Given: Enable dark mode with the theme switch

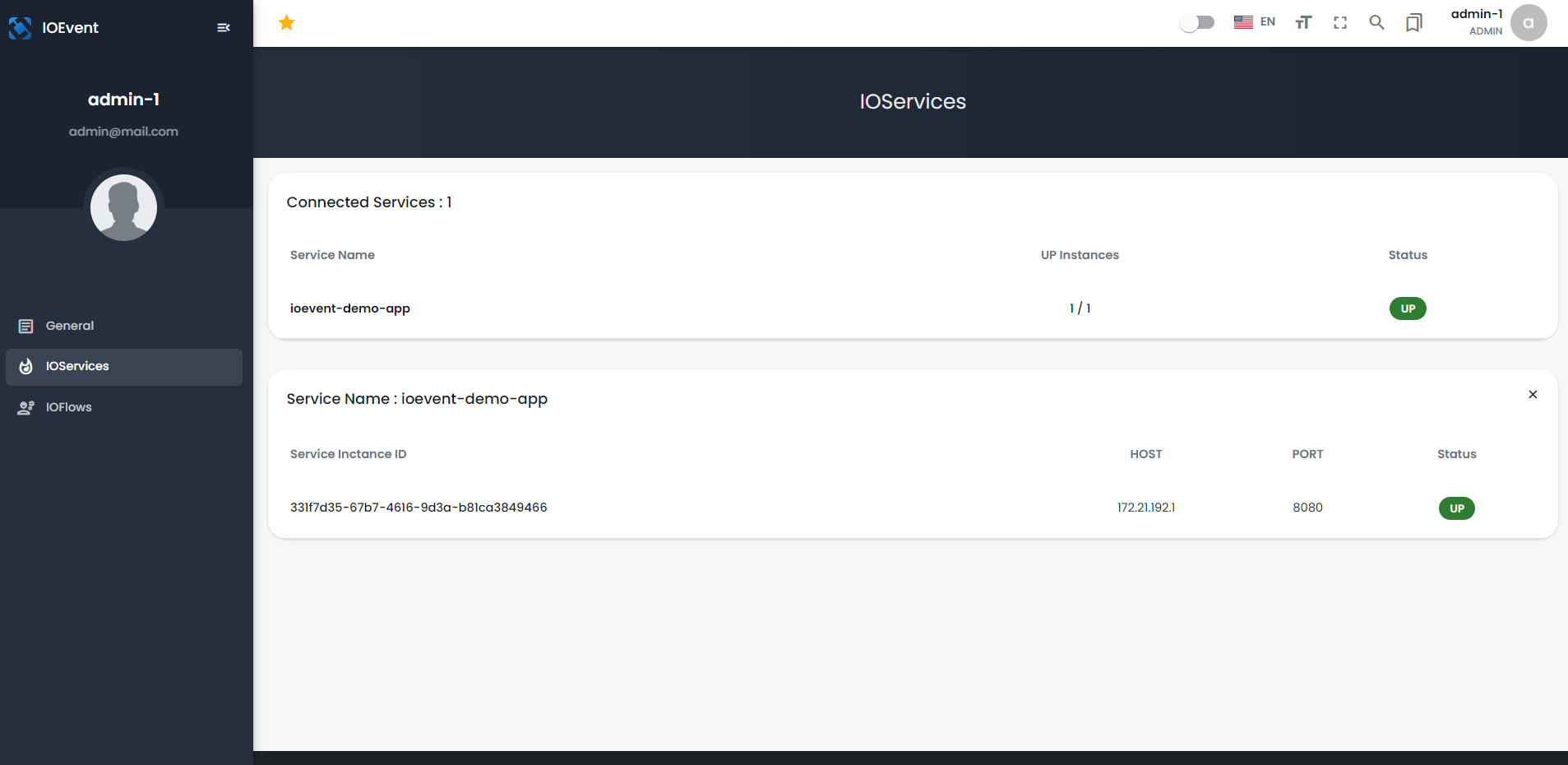Looking at the screenshot, I should (1197, 22).
